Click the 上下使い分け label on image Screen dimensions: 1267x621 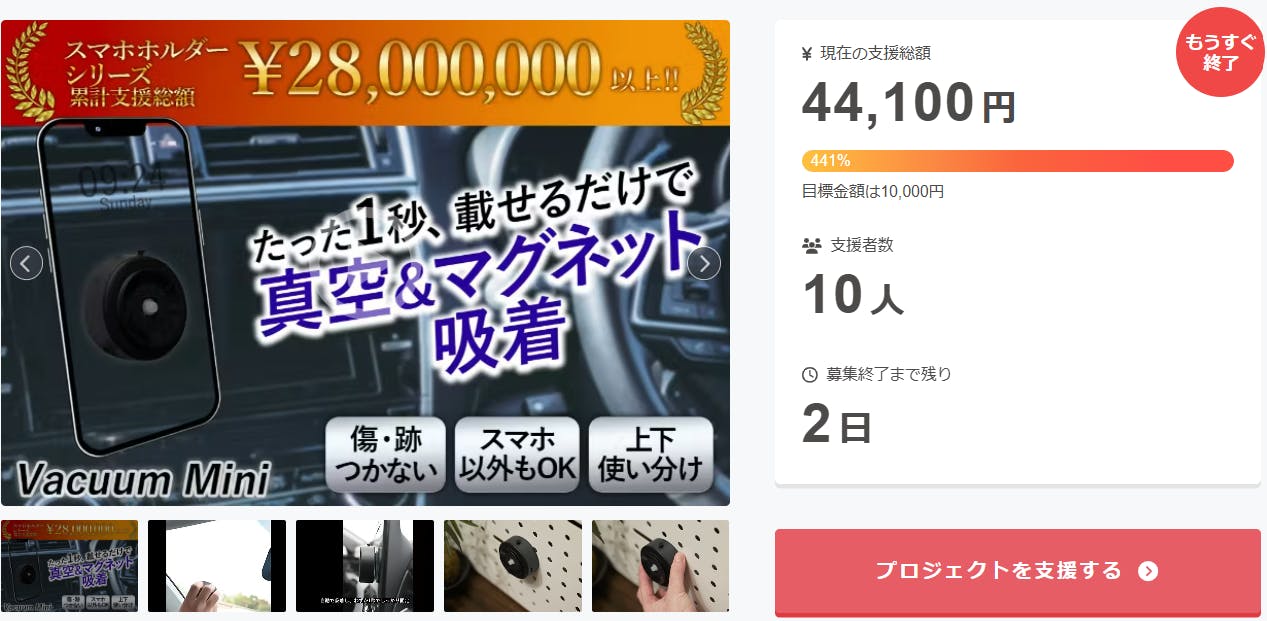[x=651, y=454]
